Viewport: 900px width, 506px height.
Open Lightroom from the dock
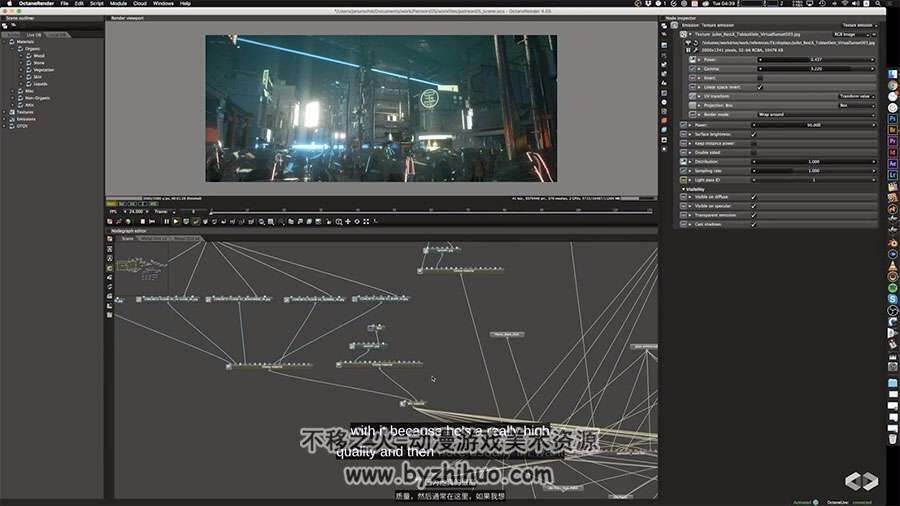point(893,175)
